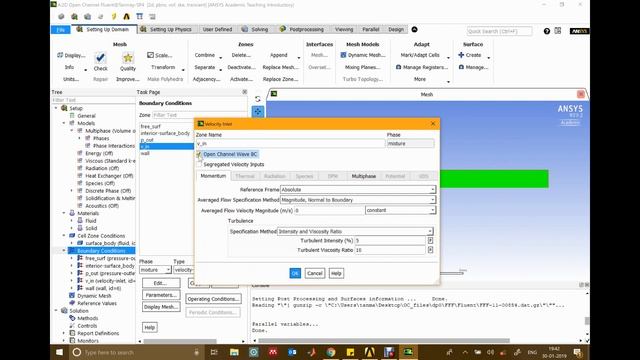Open Append dropdown arrow in Zones
The image size is (640, 360).
299,58
